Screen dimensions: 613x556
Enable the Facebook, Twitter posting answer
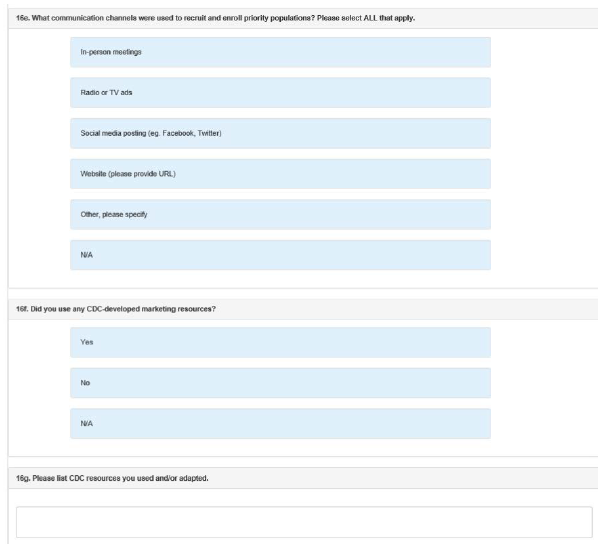click(x=280, y=133)
